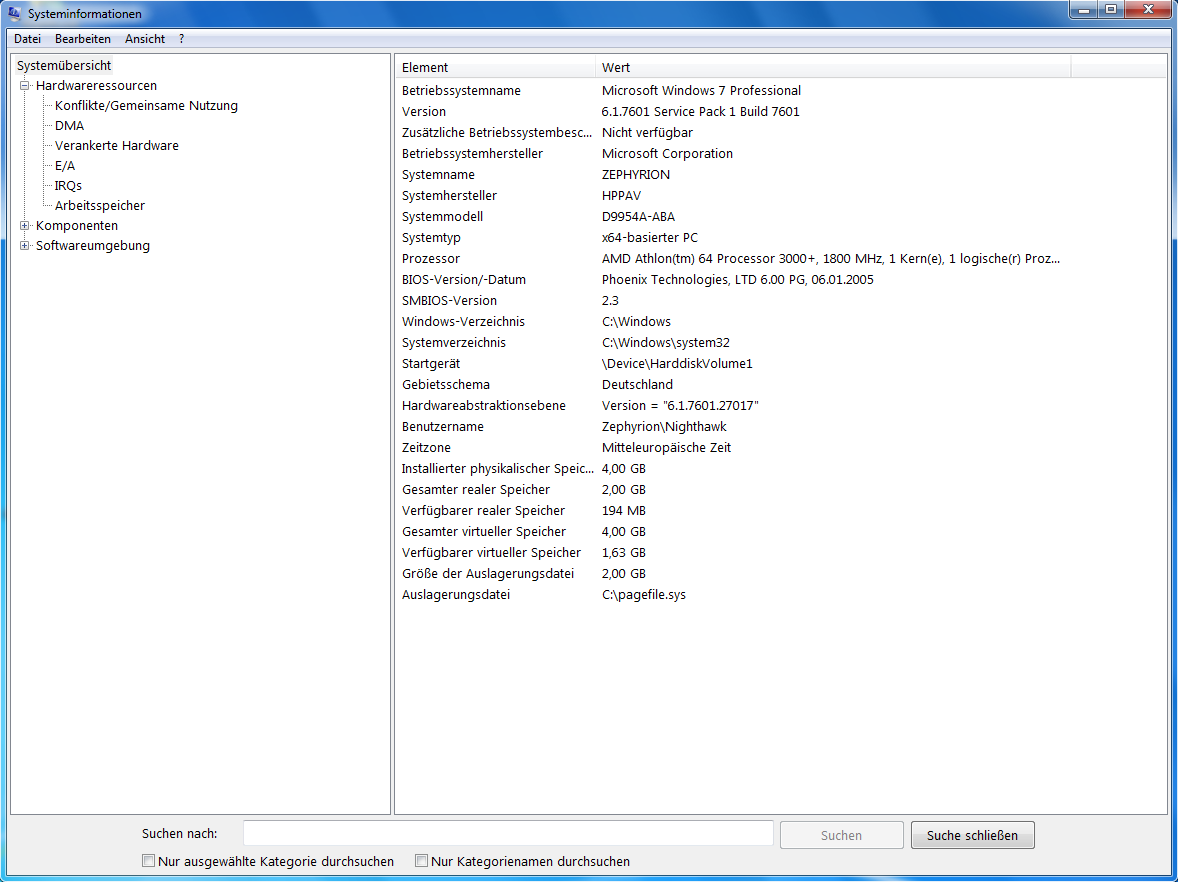Select the Zeitzone row
The height and width of the screenshot is (882, 1178).
[781, 448]
